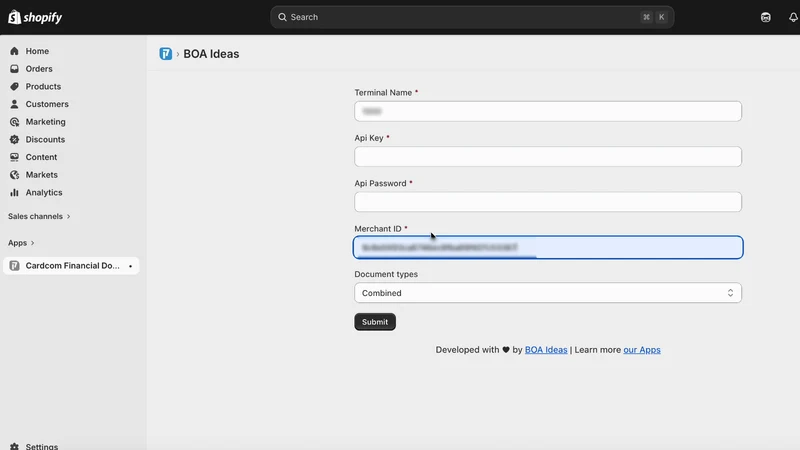Viewport: 800px width, 450px height.
Task: Open Document types Combined dropdown
Action: [x=548, y=293]
